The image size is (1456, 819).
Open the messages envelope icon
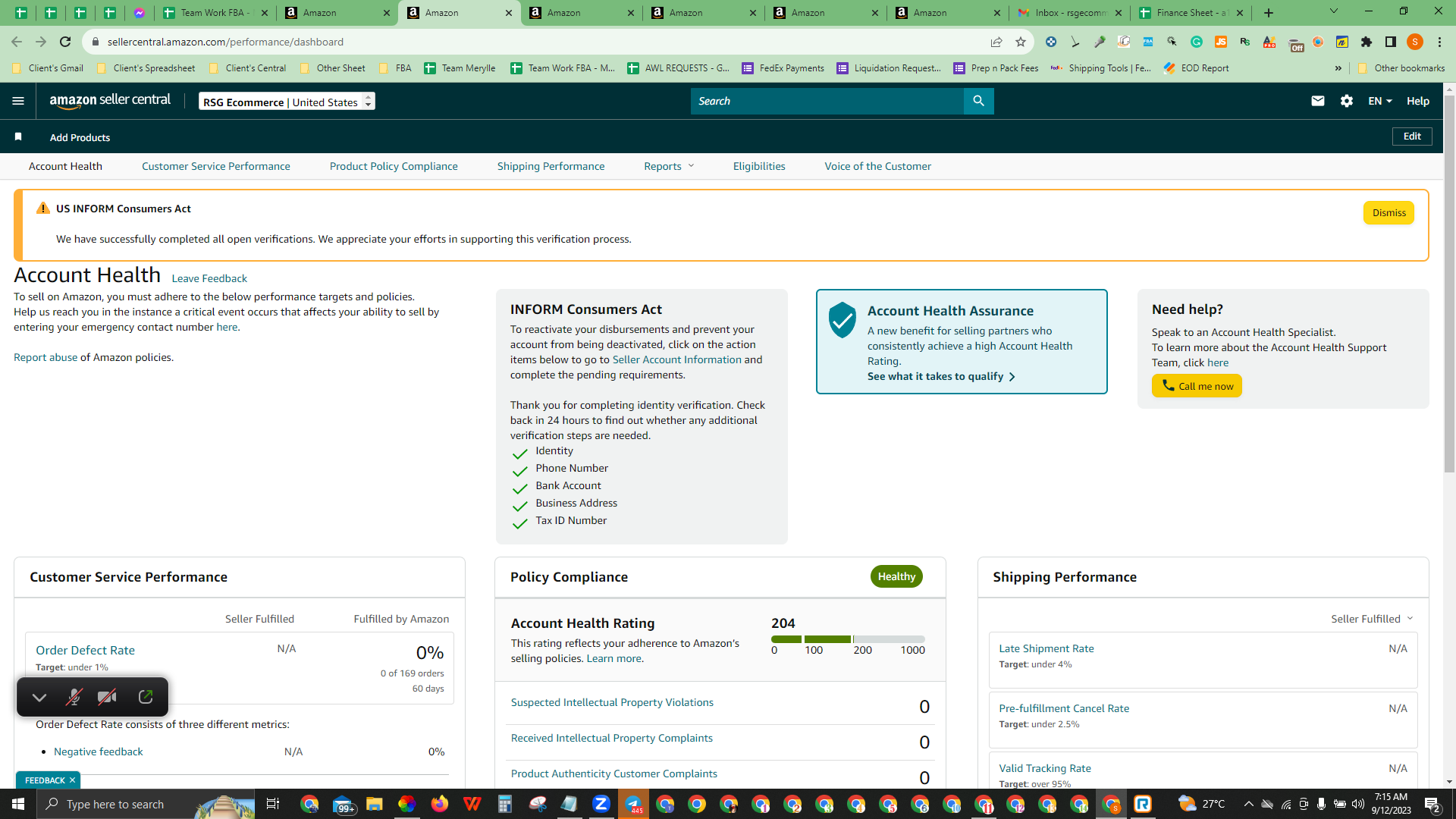(1318, 101)
